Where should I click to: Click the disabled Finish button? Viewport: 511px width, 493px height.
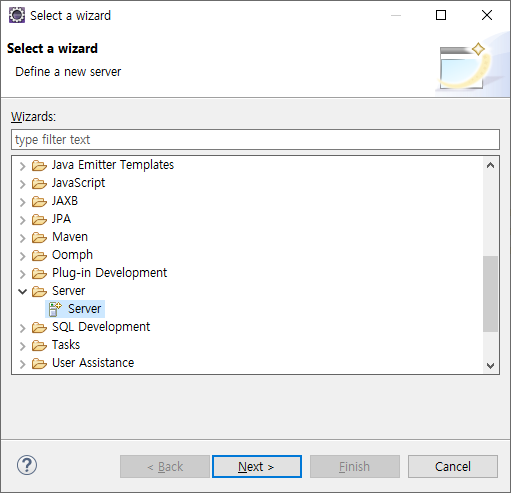click(x=355, y=466)
